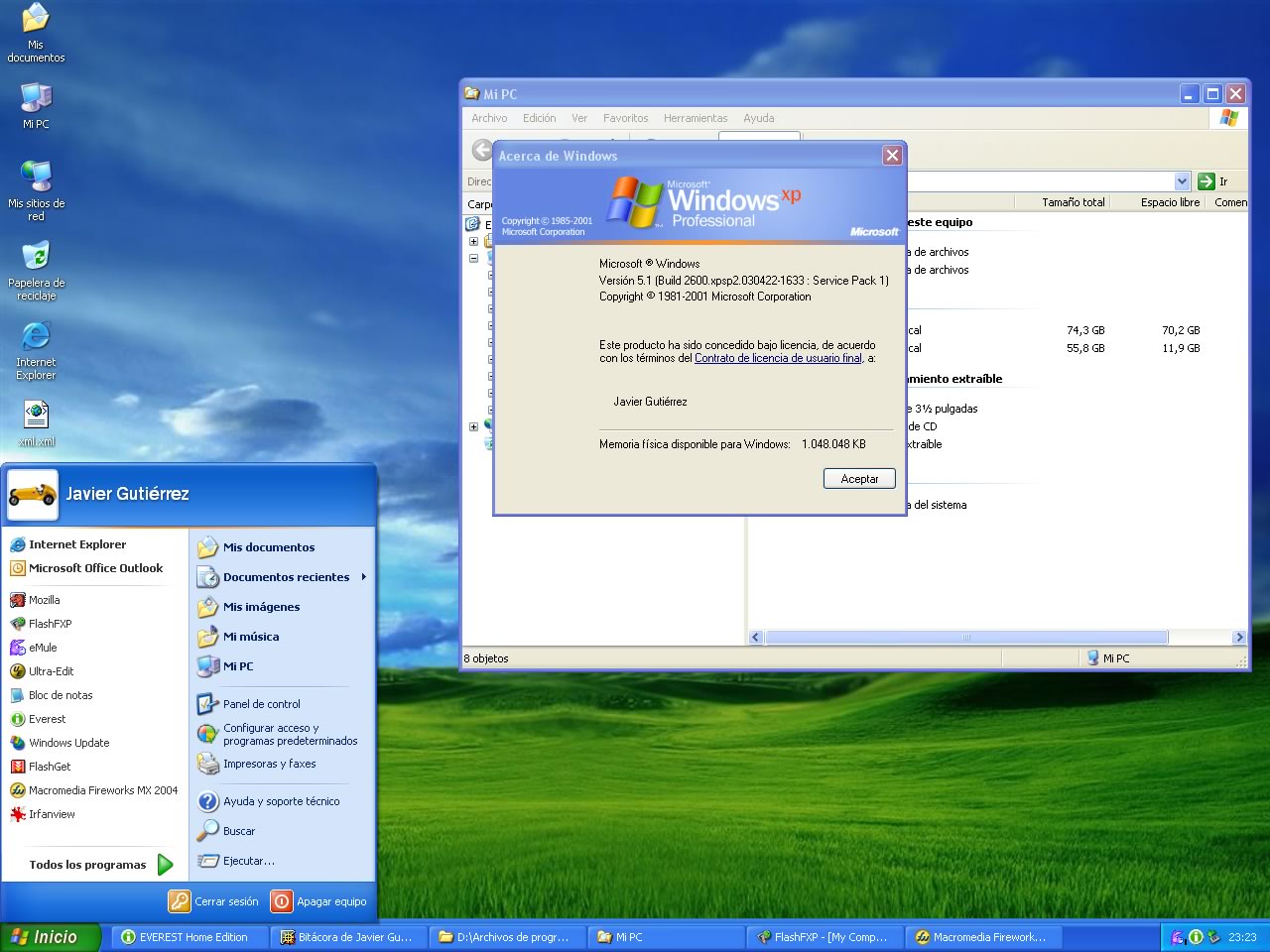Screen dimensions: 1270x952
Task: Open Mis documentos in Start menu
Action: pyautogui.click(x=256, y=547)
